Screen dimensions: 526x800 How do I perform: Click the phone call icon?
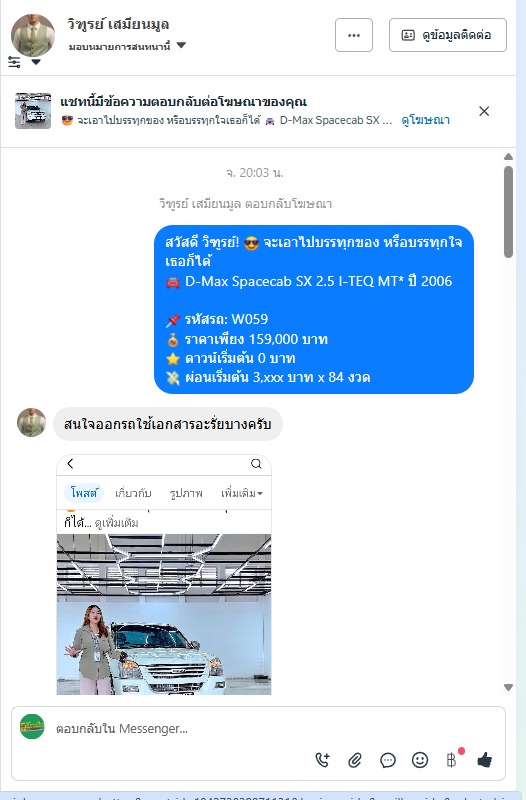tap(322, 760)
